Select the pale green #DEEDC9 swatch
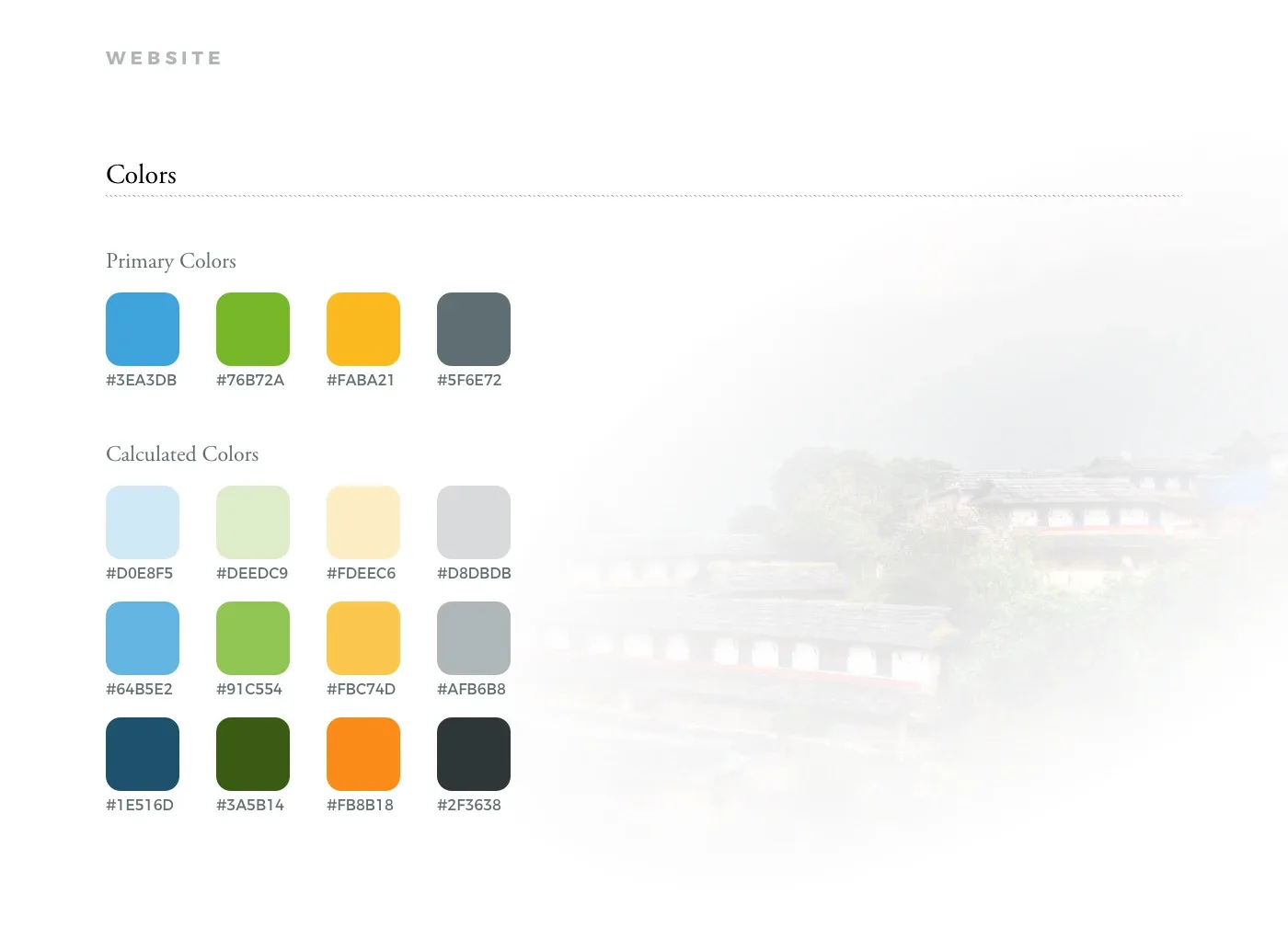 [253, 522]
